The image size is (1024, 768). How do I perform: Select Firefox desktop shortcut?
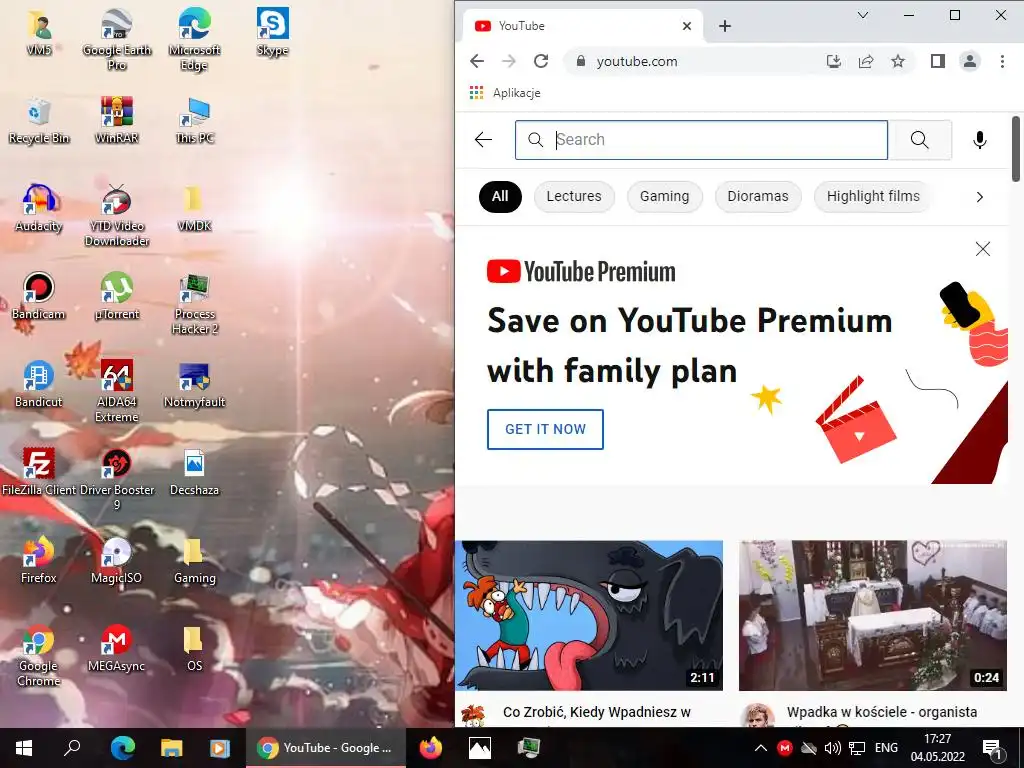click(39, 561)
